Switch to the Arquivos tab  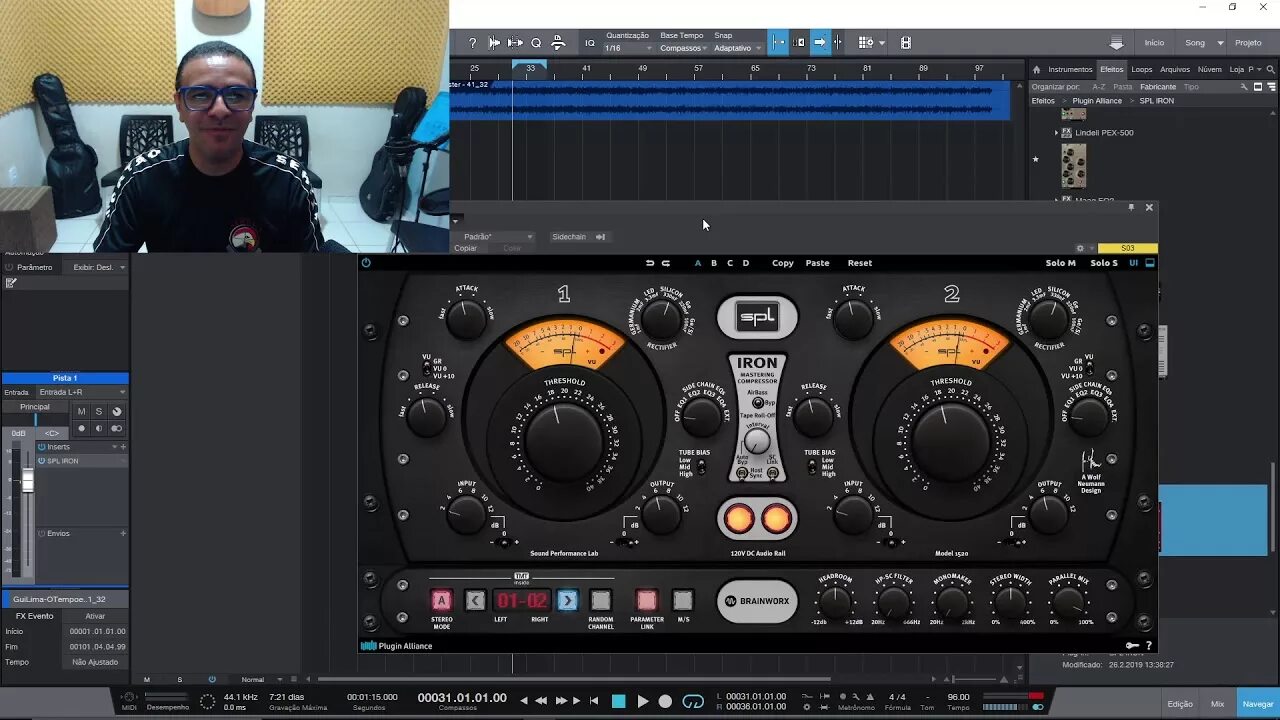click(x=1175, y=70)
